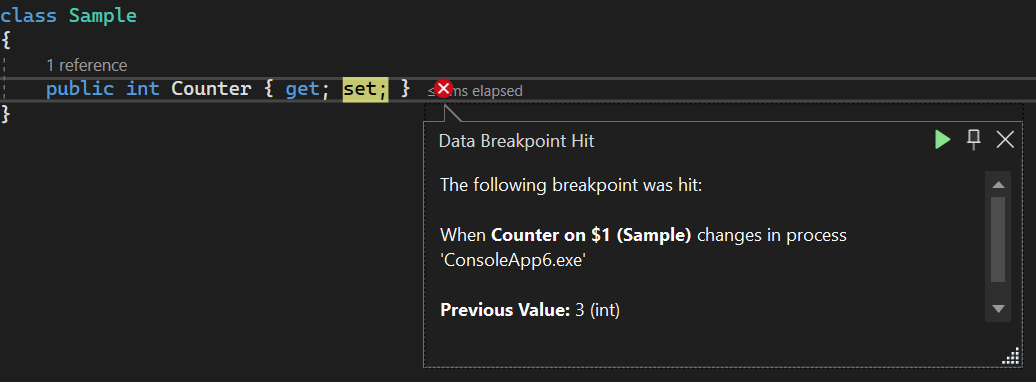Click the popup scrollbar down arrow

[998, 309]
